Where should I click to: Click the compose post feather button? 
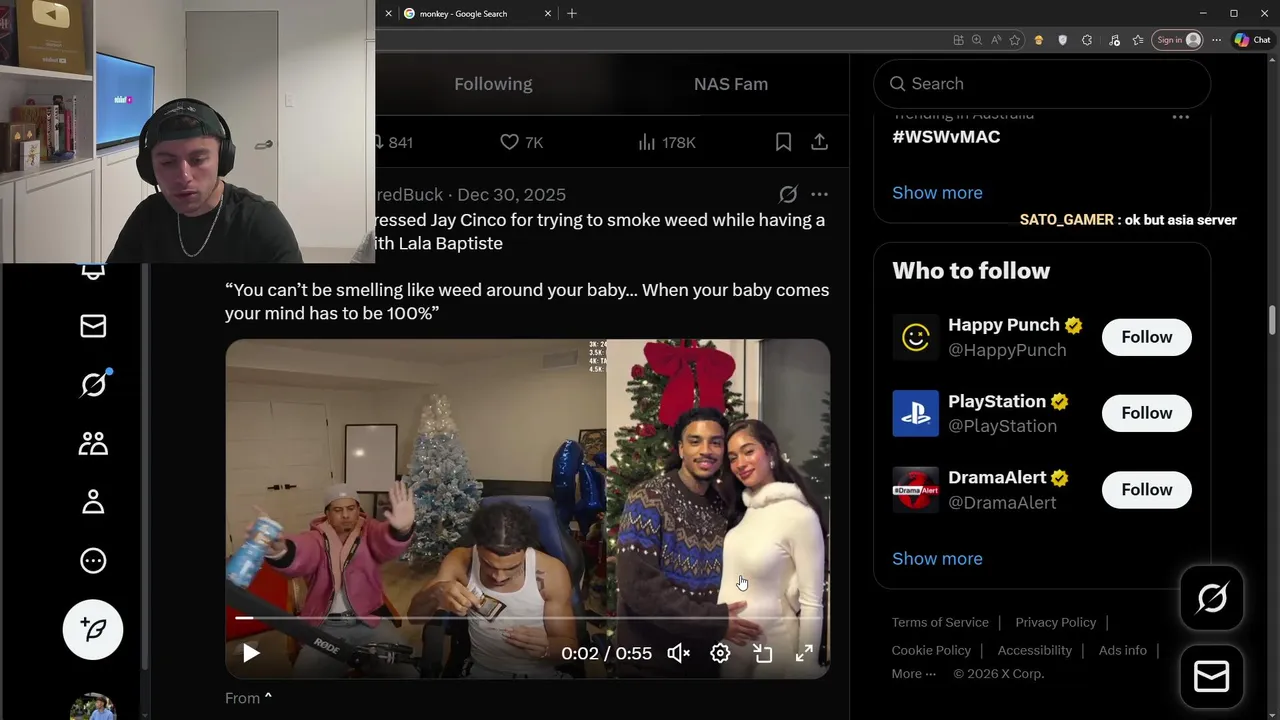[93, 629]
